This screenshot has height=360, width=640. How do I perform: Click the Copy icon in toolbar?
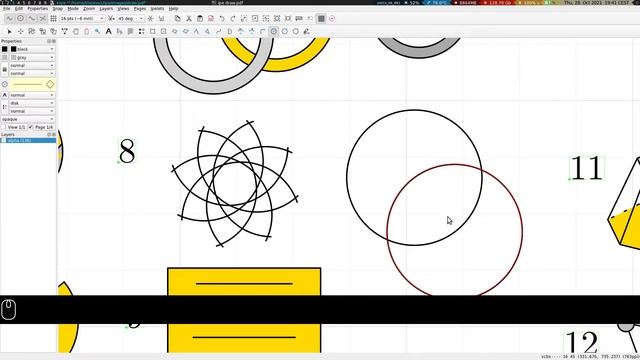coord(178,18)
